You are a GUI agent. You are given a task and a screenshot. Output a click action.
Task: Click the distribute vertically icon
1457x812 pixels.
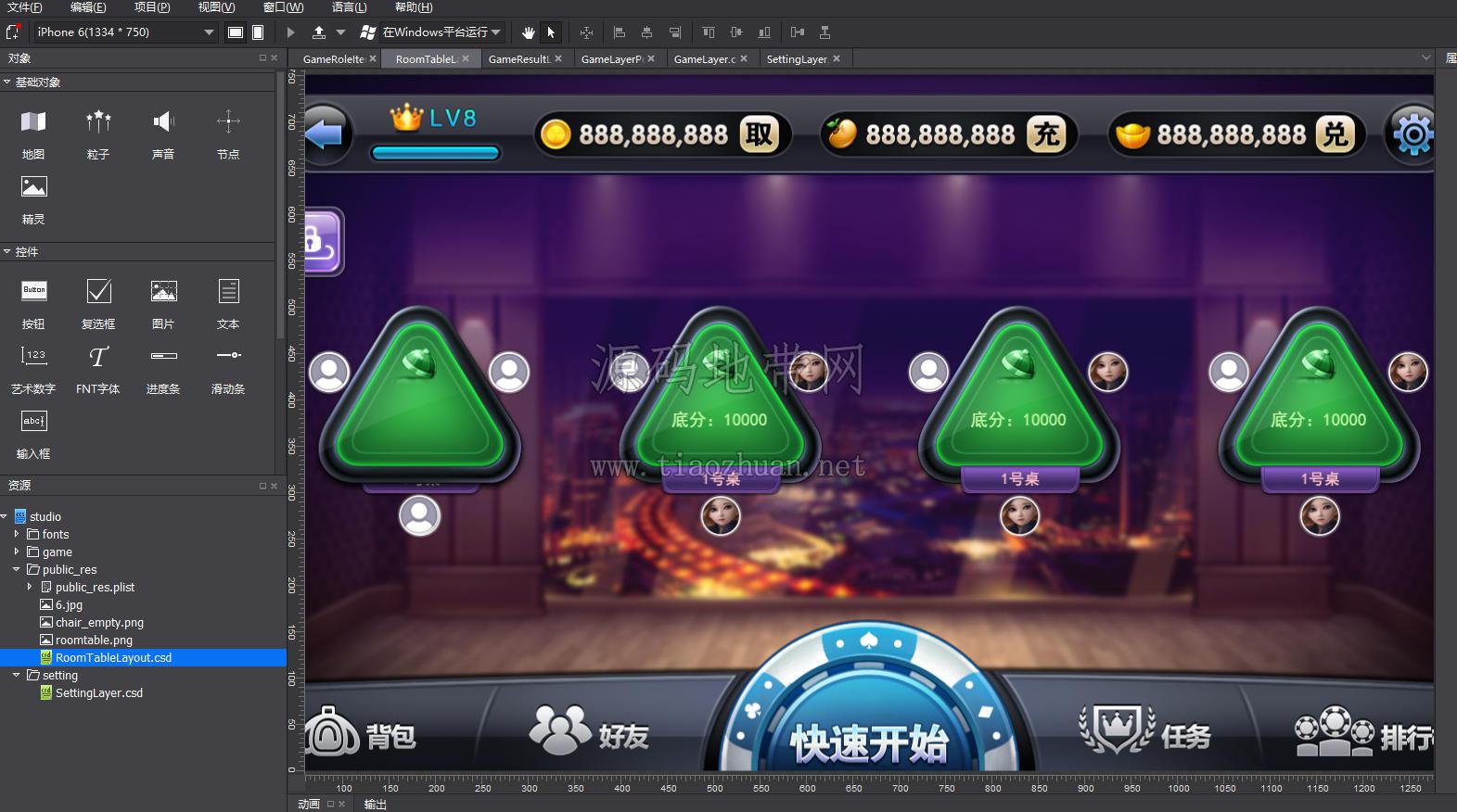(824, 32)
